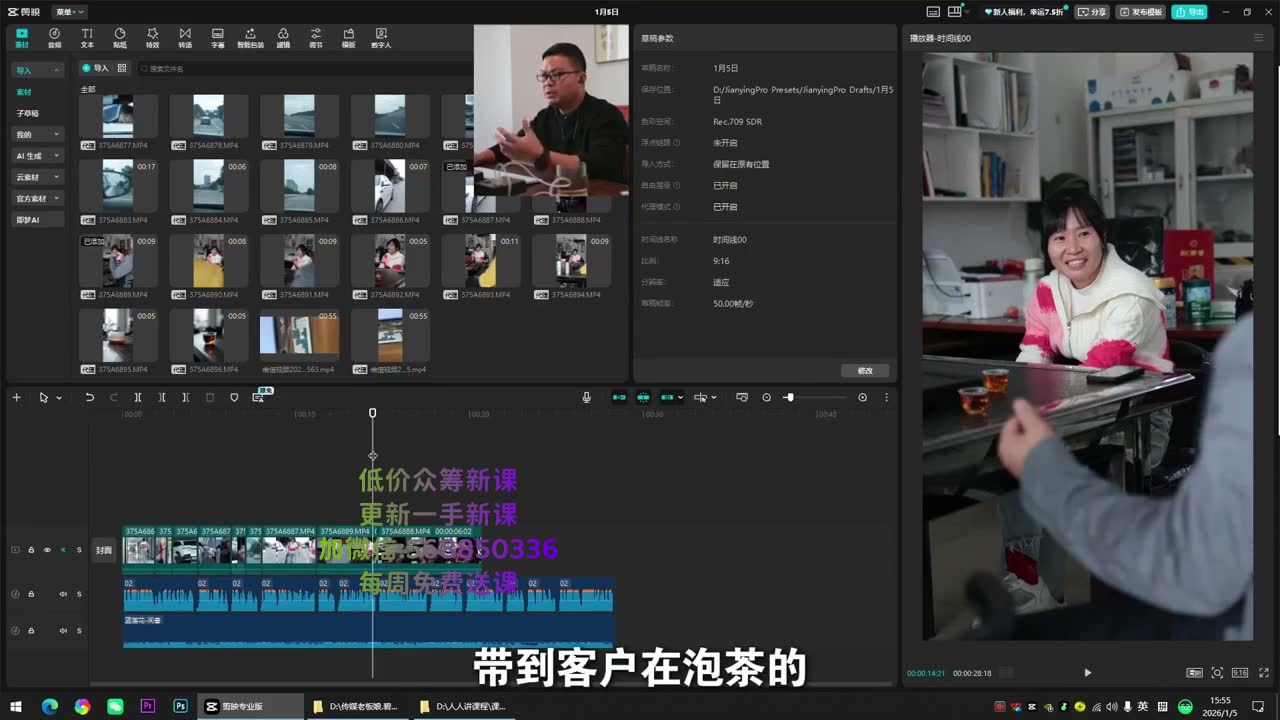Select the 375A6892.MP4 thumbnail
The image size is (1280, 720).
click(x=390, y=261)
